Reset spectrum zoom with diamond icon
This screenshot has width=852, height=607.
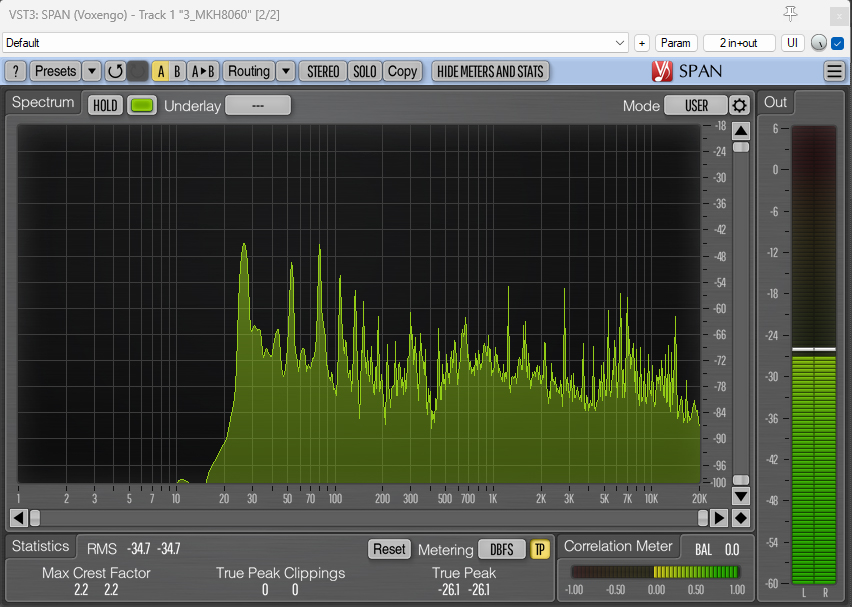pyautogui.click(x=741, y=518)
